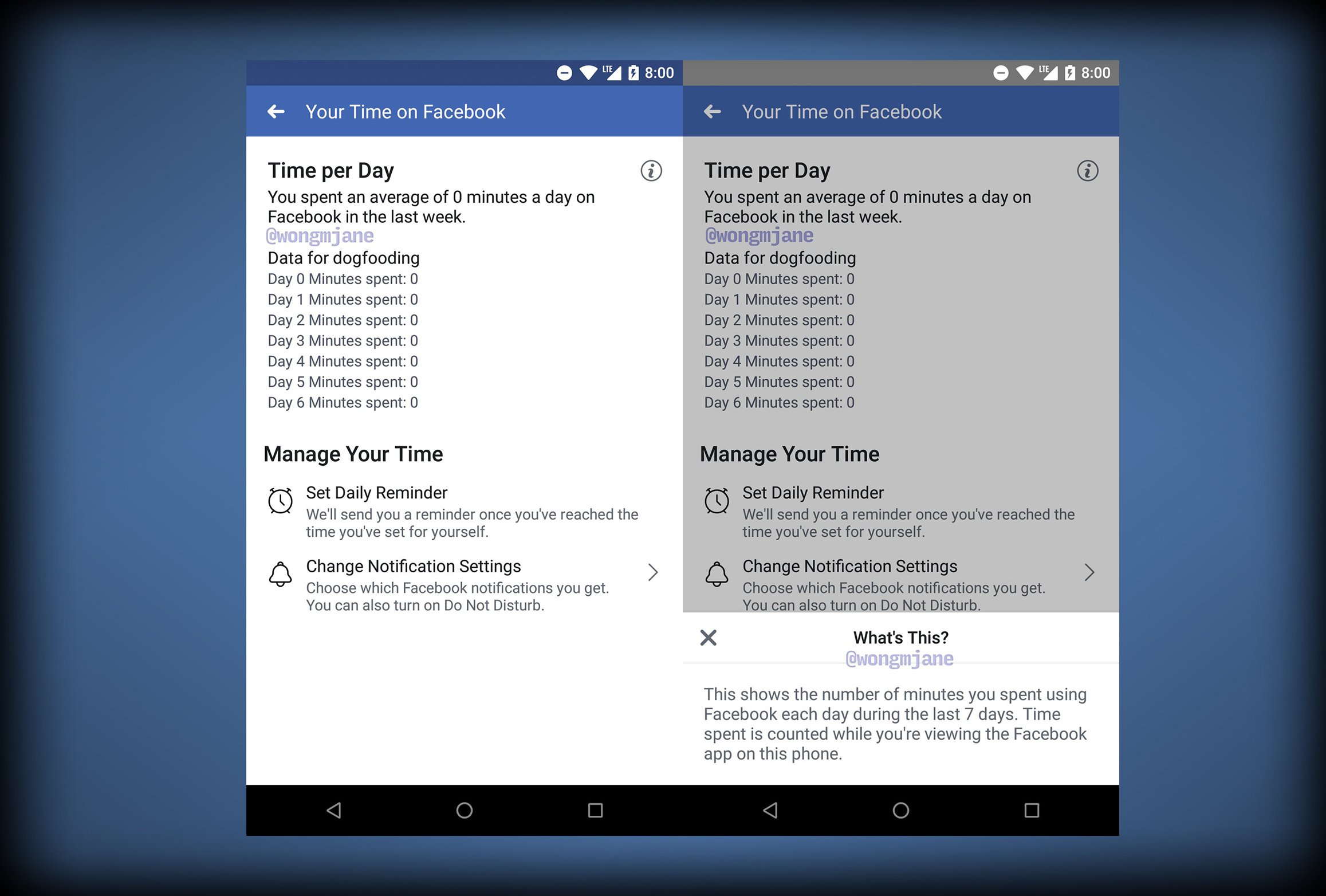Select Day 3 Minutes spent row, right phone
Viewport: 1326px width, 896px height.
click(780, 341)
